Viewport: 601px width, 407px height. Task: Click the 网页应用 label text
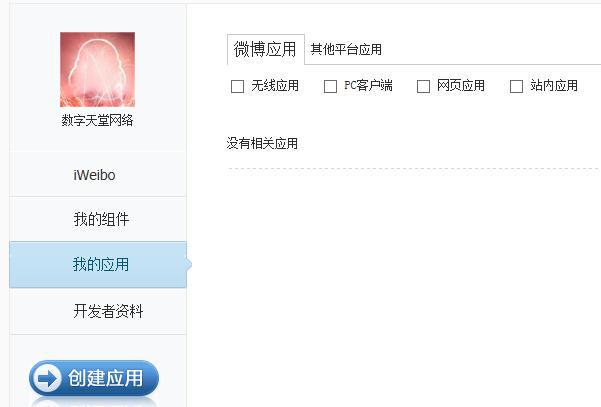pos(461,85)
